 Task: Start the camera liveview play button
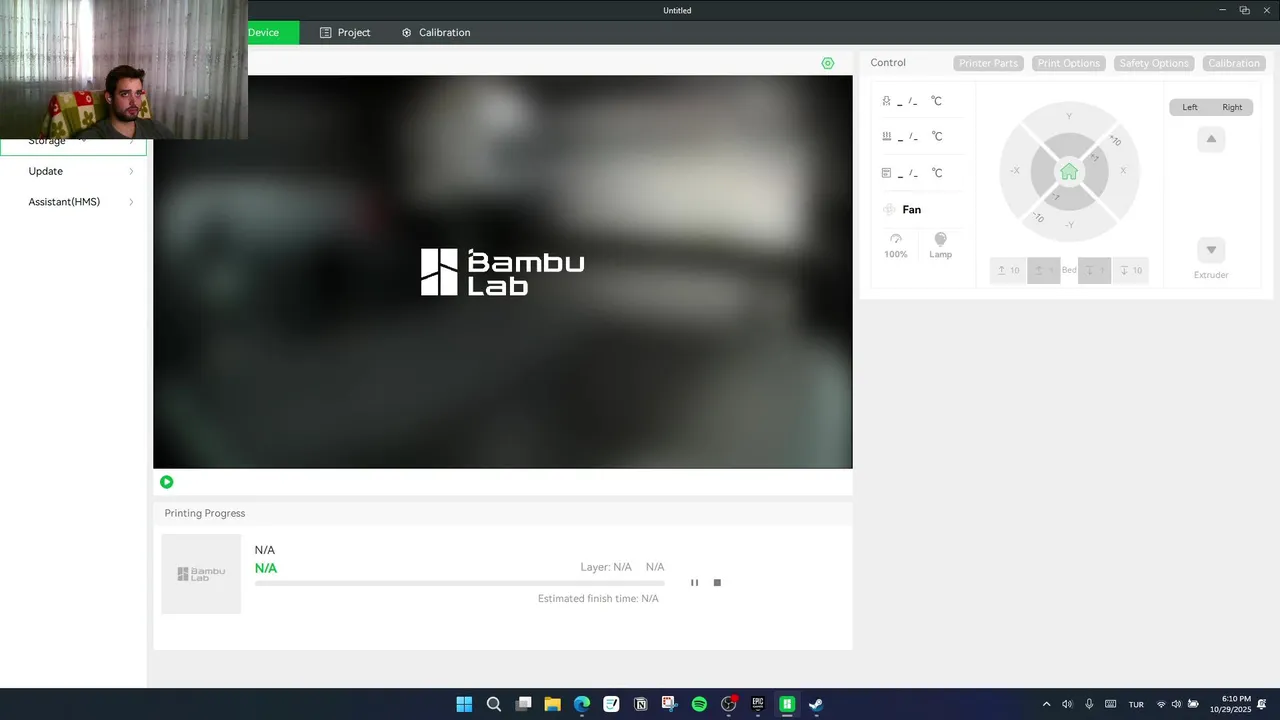coord(166,482)
